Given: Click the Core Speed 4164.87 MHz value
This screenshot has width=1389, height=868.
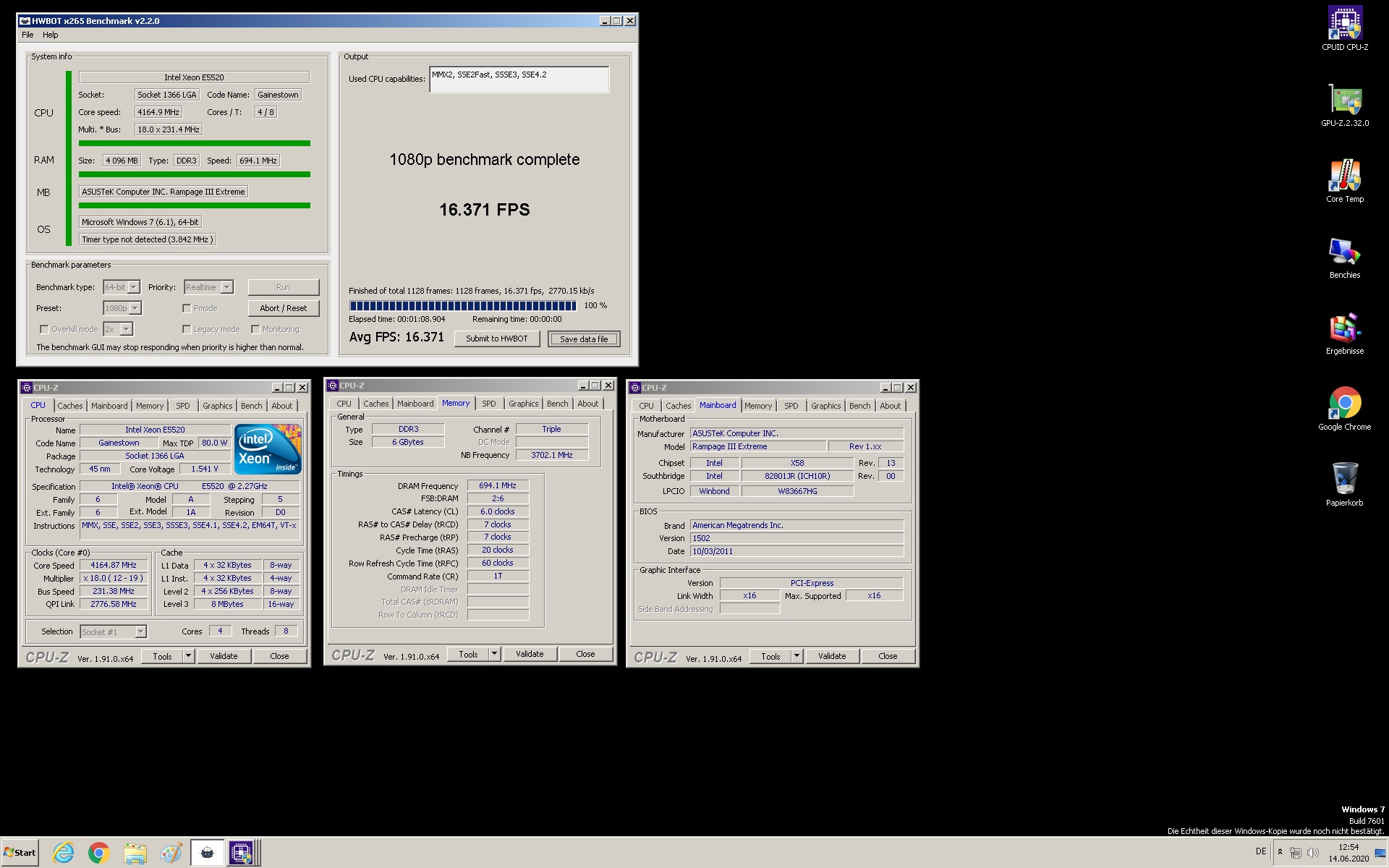Looking at the screenshot, I should click(x=114, y=565).
